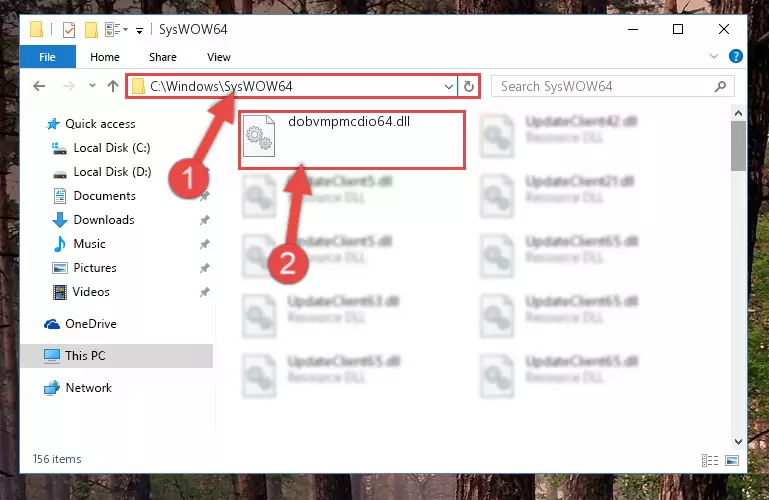Click the This PC monitor icon

(x=52, y=356)
